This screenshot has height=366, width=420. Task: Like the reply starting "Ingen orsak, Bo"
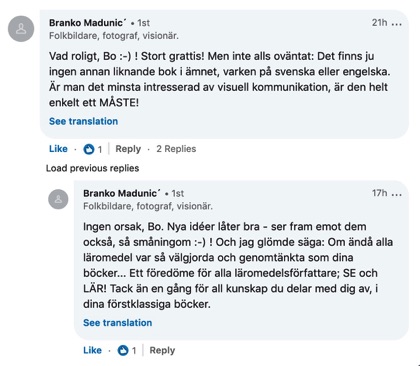92,350
